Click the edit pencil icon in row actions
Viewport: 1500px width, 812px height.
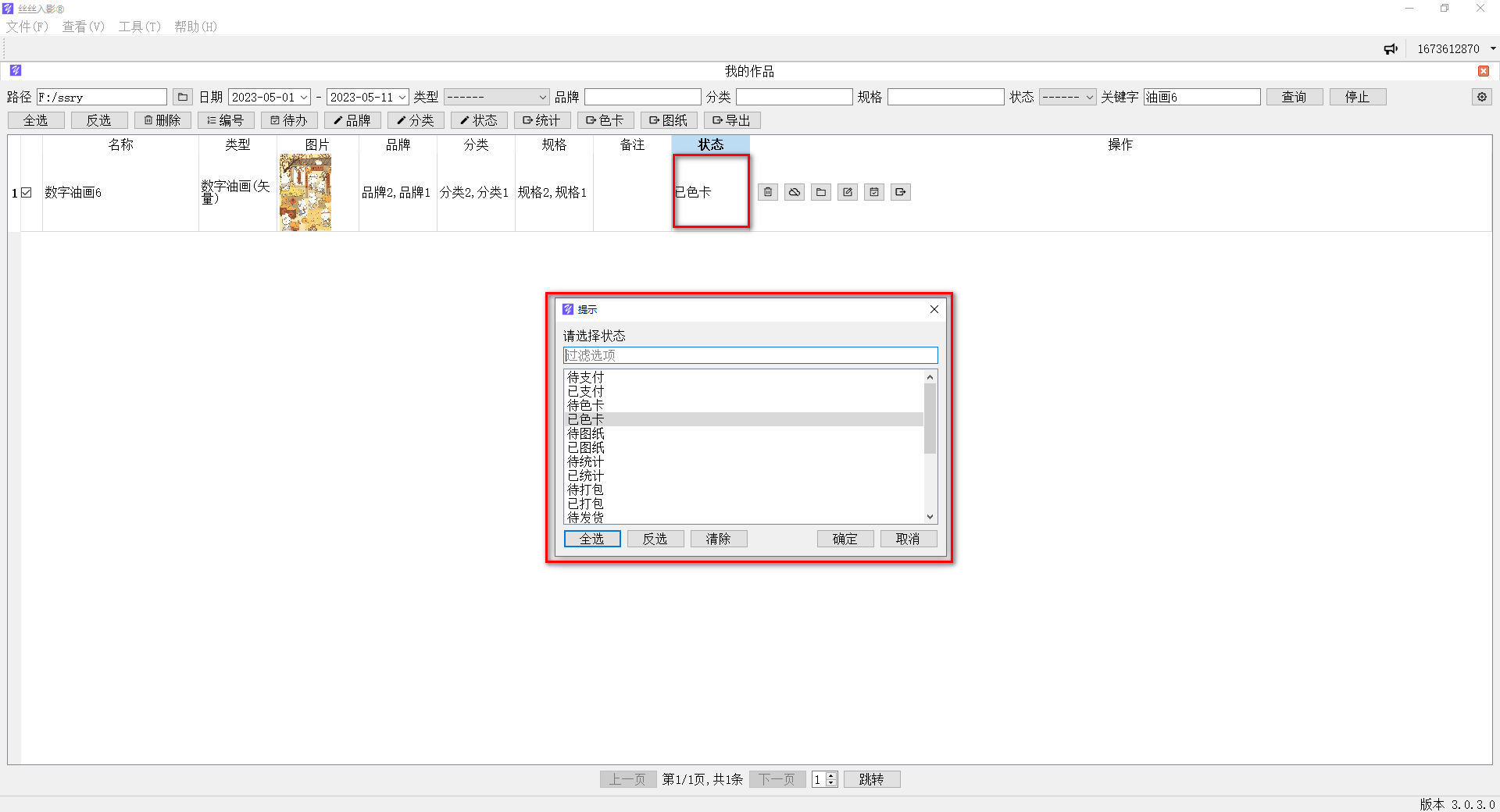848,192
